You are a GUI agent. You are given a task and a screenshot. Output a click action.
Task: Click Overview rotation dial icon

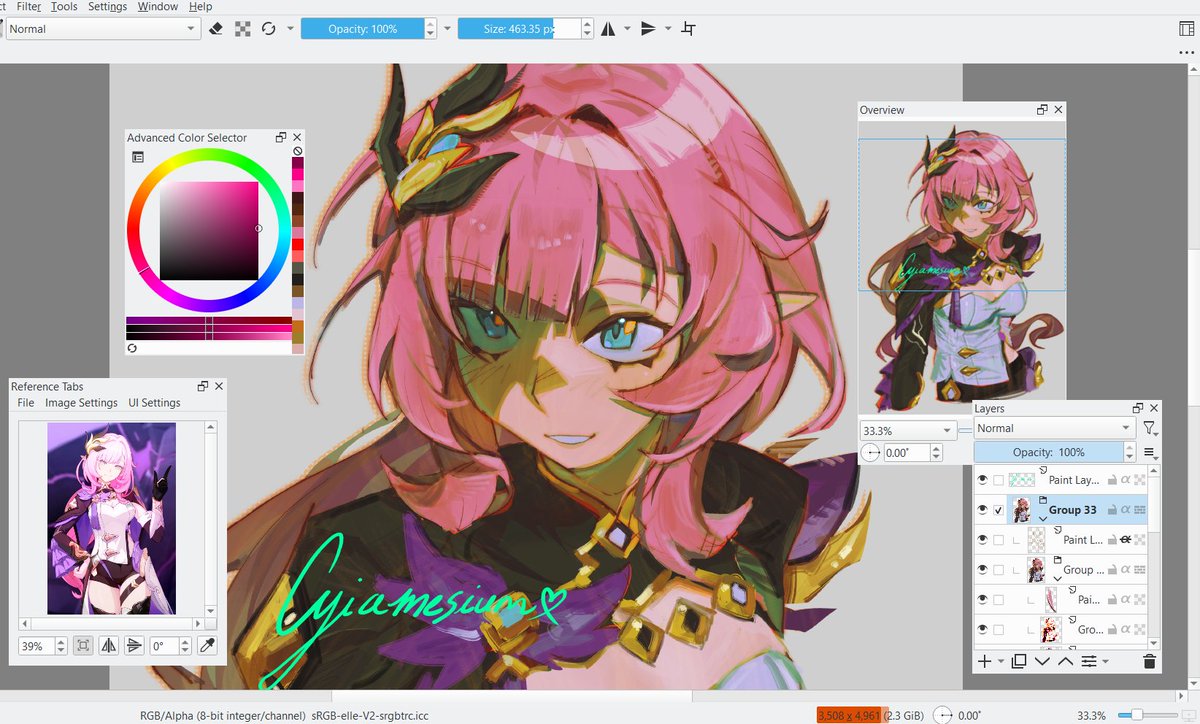[x=870, y=453]
